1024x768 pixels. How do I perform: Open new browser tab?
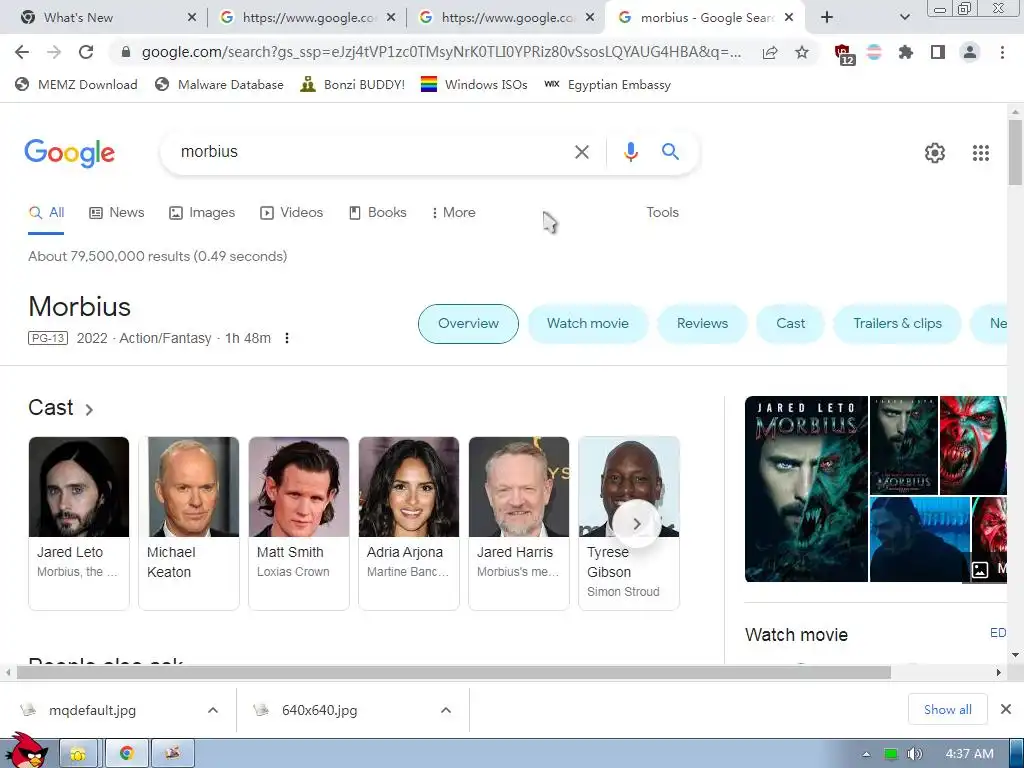827,18
